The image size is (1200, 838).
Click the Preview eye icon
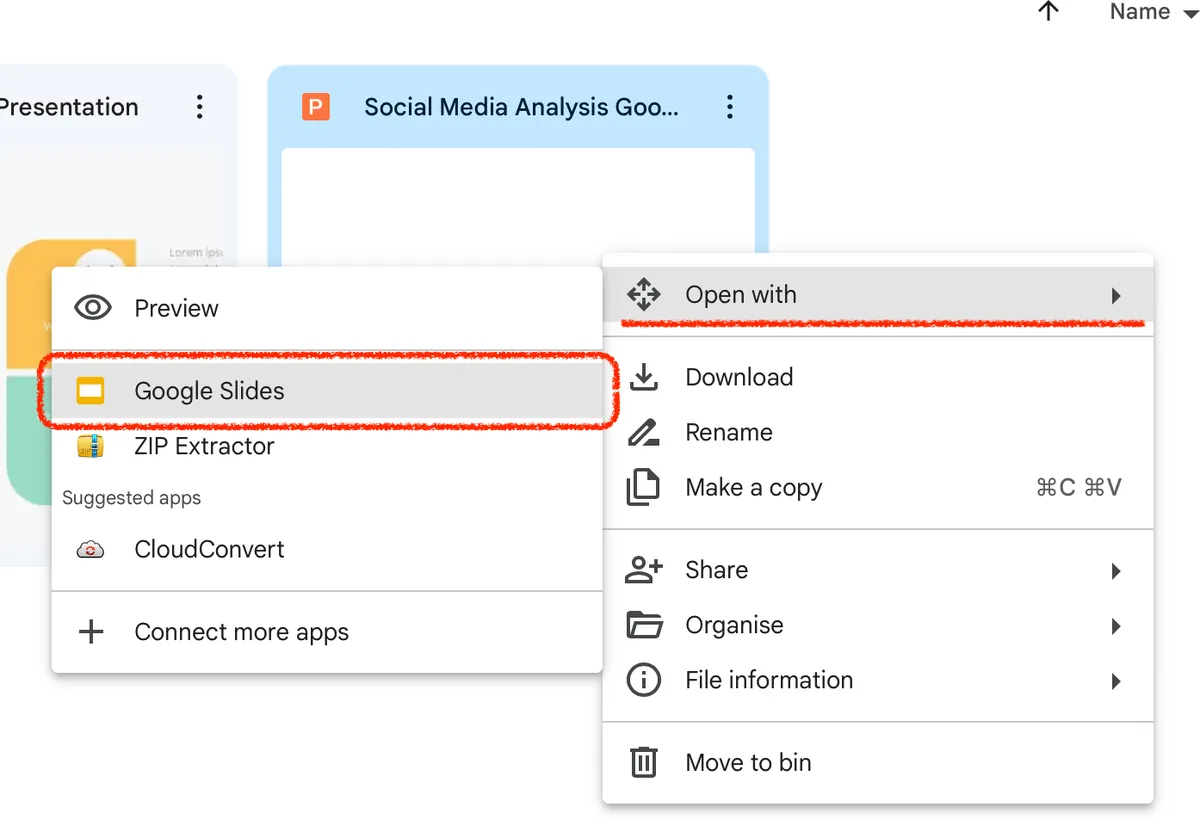(x=93, y=308)
